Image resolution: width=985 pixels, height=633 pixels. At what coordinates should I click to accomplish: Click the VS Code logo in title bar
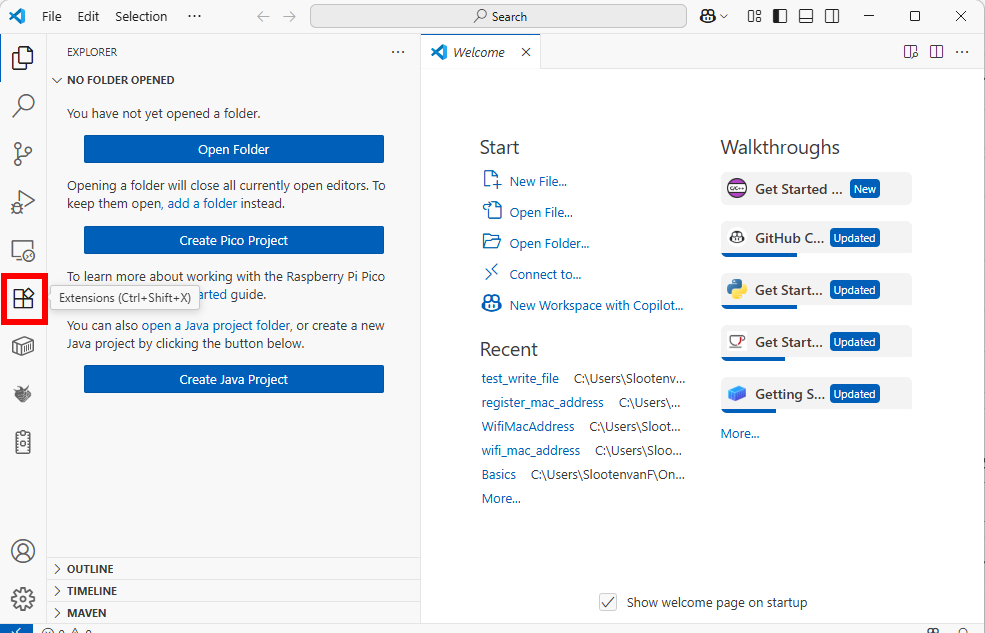(18, 16)
